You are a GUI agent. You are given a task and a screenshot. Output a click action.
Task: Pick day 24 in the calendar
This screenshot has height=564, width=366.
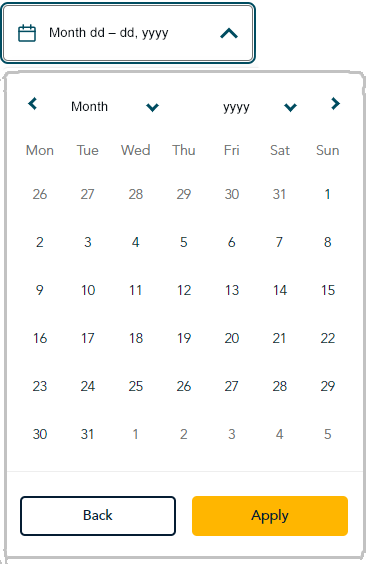(x=88, y=386)
